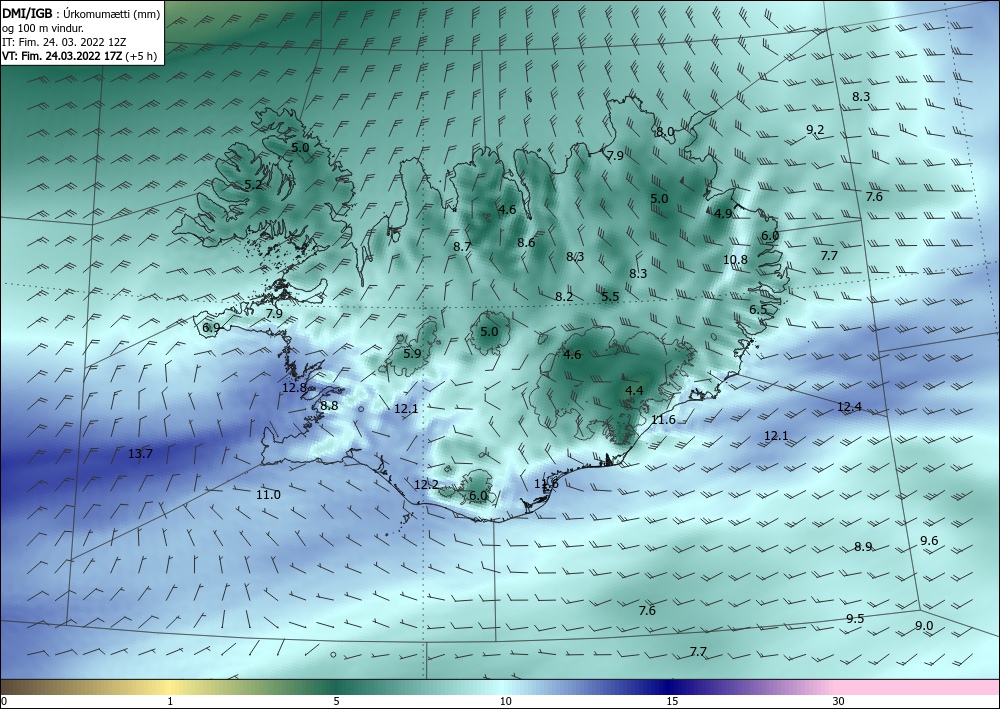Image resolution: width=1000 pixels, height=709 pixels.
Task: Select the 4.9 value in the northeast
Action: pyautogui.click(x=723, y=214)
